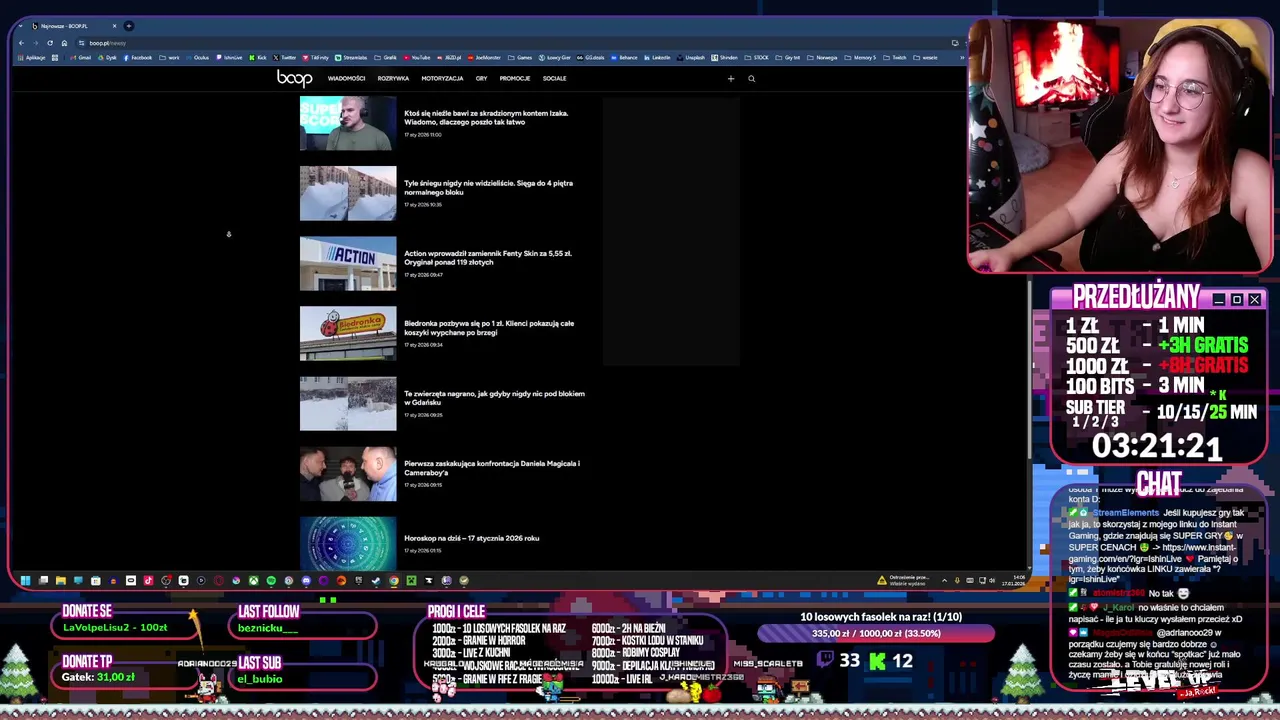Open File Explorer from the taskbar
The width and height of the screenshot is (1280, 720).
[60, 580]
